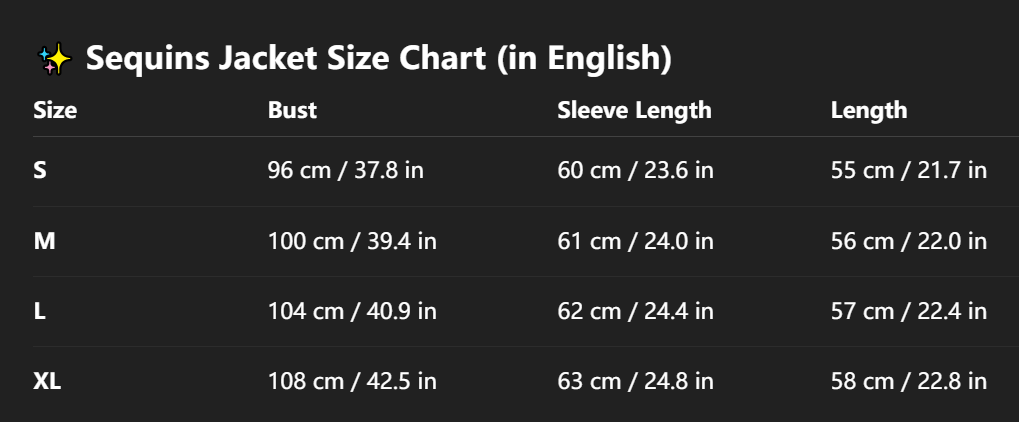Screen dimensions: 1019x422
Task: Select bust value 100 cm / 39.4 in
Action: [x=352, y=241]
